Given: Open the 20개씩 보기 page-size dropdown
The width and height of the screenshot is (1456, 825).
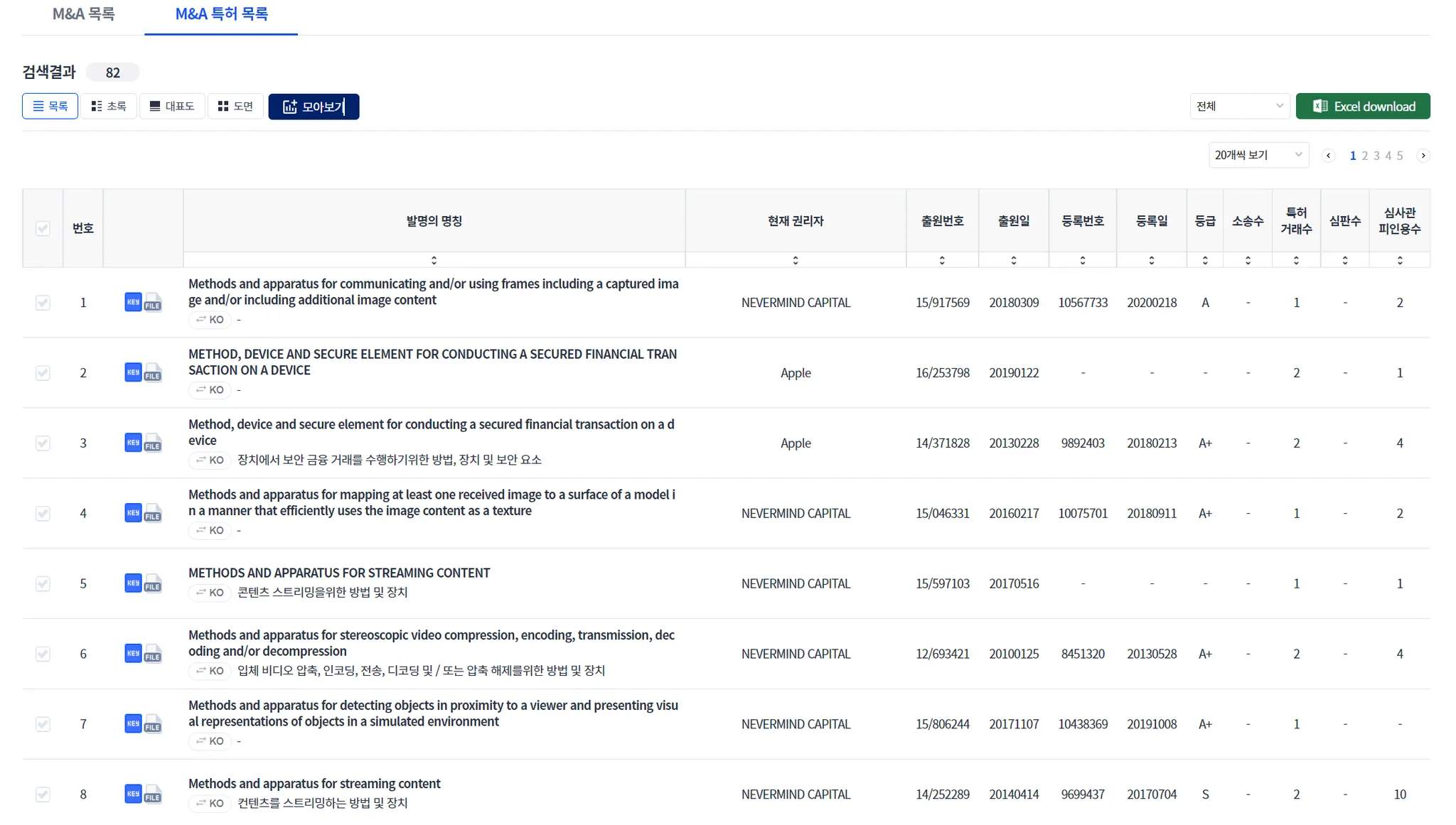Looking at the screenshot, I should 1258,155.
